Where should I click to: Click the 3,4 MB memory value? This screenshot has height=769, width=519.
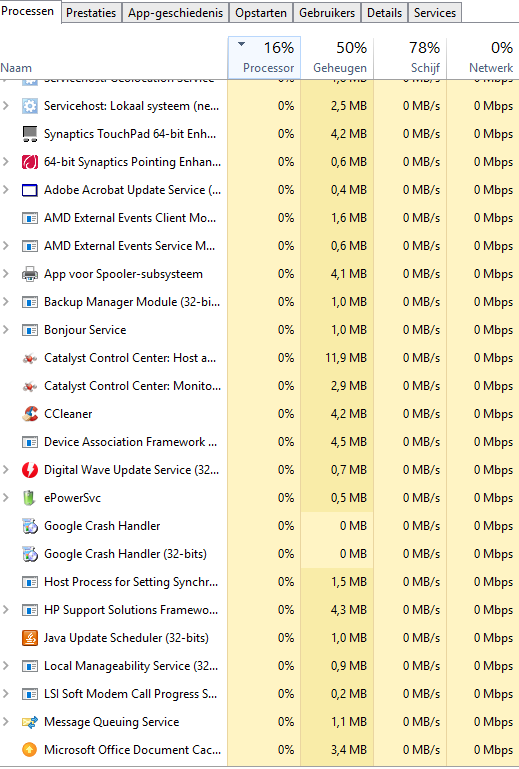click(x=349, y=749)
